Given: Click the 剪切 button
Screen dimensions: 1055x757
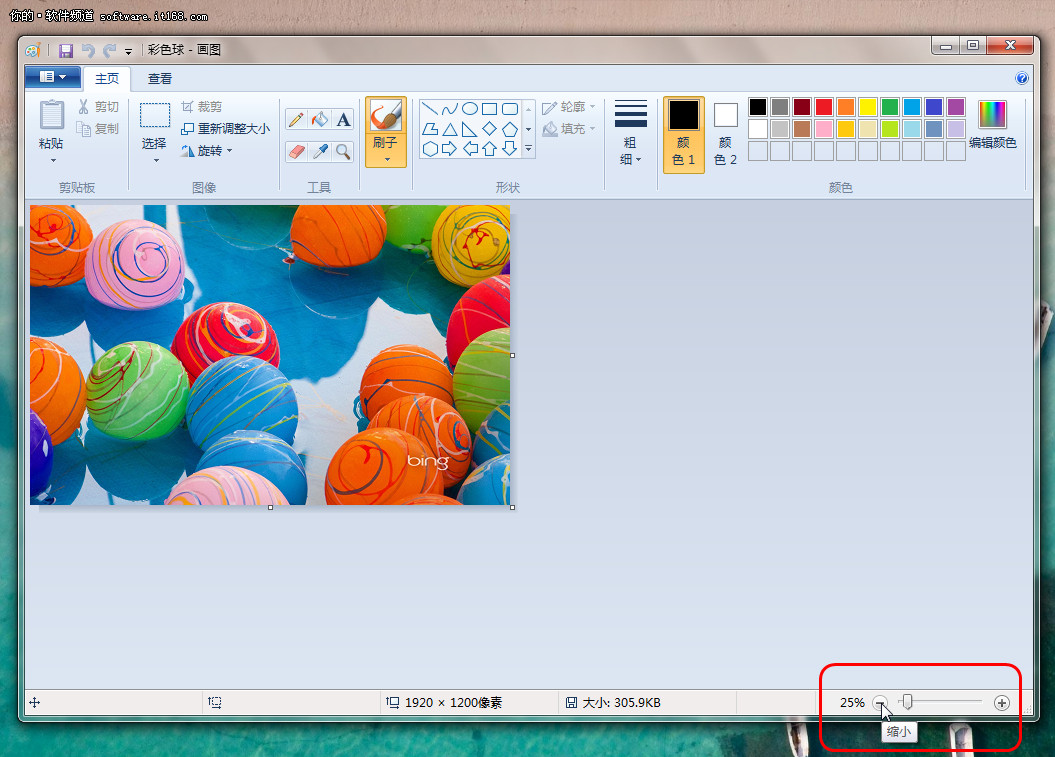Looking at the screenshot, I should tap(98, 107).
